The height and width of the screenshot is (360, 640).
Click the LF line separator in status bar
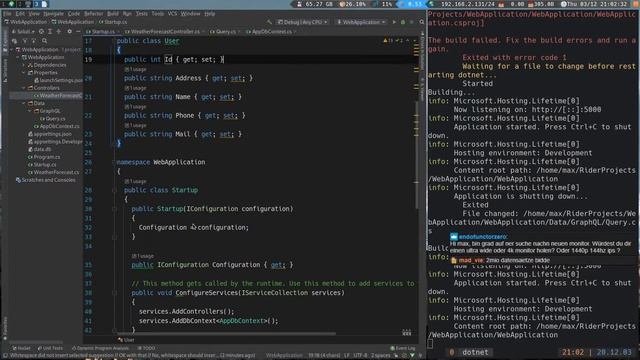point(347,356)
